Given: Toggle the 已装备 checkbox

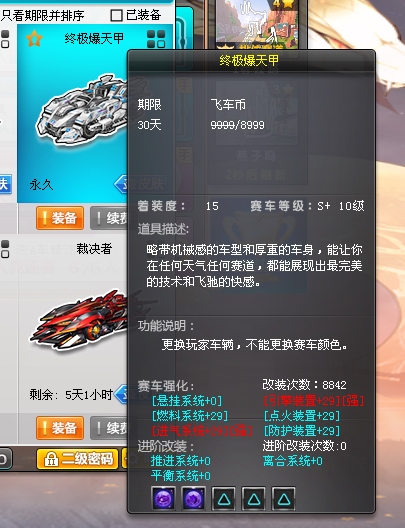Looking at the screenshot, I should pyautogui.click(x=116, y=15).
